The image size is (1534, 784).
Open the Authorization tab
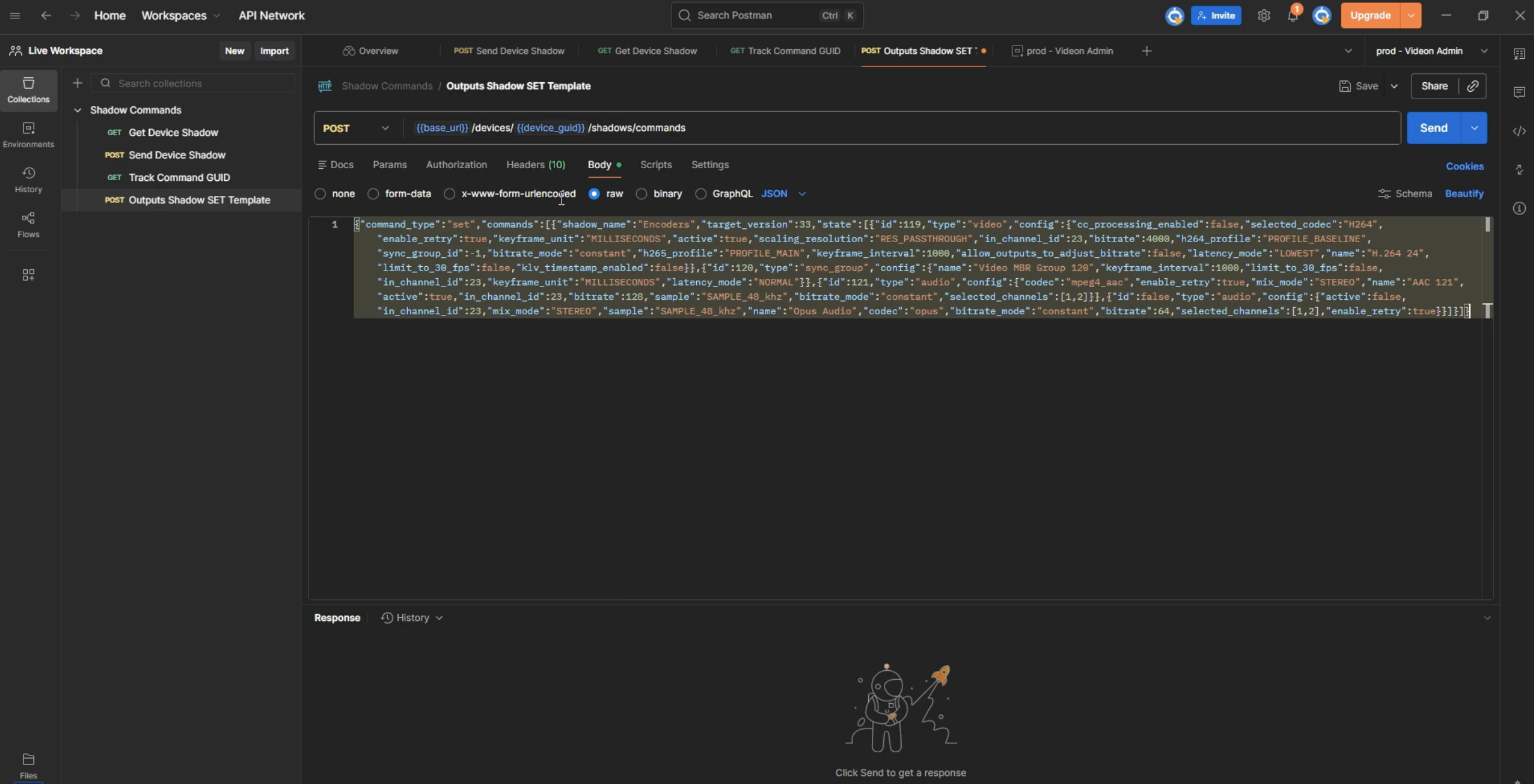click(457, 164)
